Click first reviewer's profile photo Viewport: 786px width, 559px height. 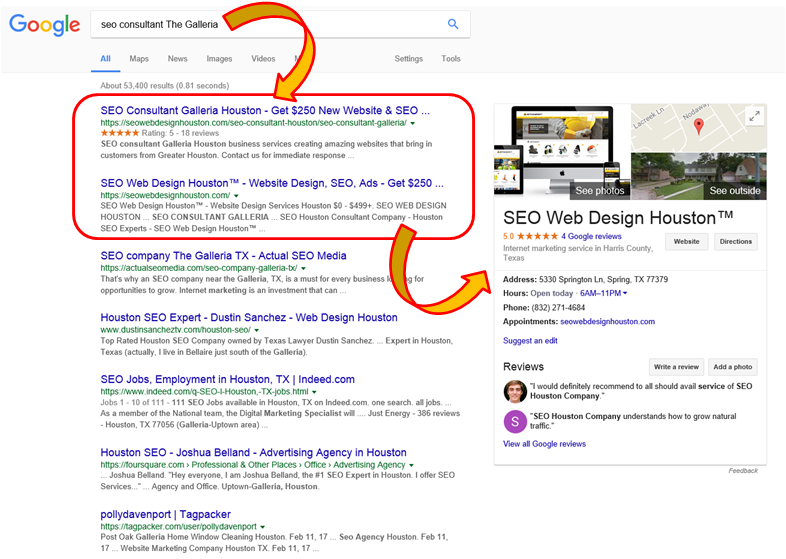pyautogui.click(x=515, y=391)
